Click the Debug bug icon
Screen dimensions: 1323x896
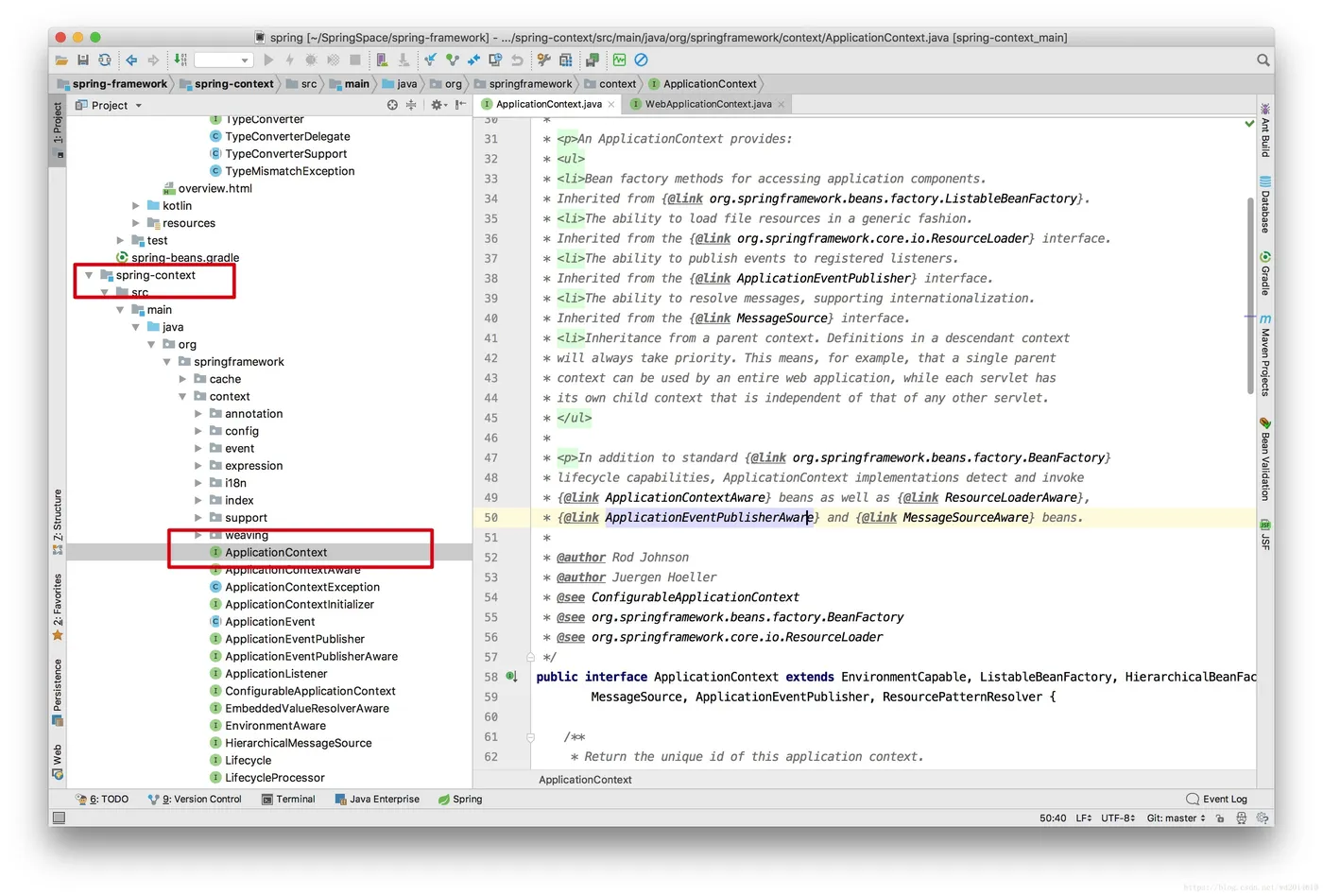(310, 60)
